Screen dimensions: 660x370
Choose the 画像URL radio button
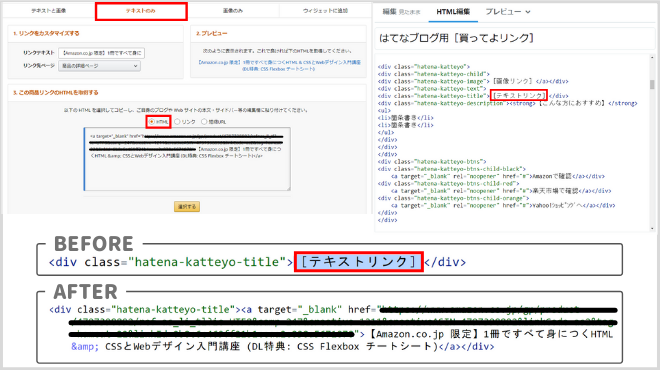click(x=204, y=122)
